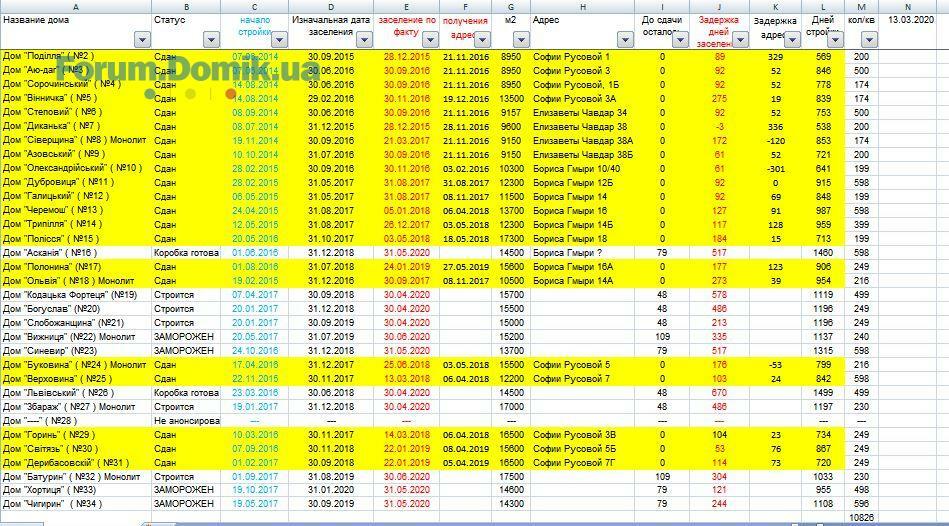949x526 pixels.
Task: Open filter dropdown for Задержка адреса column
Action: point(792,40)
